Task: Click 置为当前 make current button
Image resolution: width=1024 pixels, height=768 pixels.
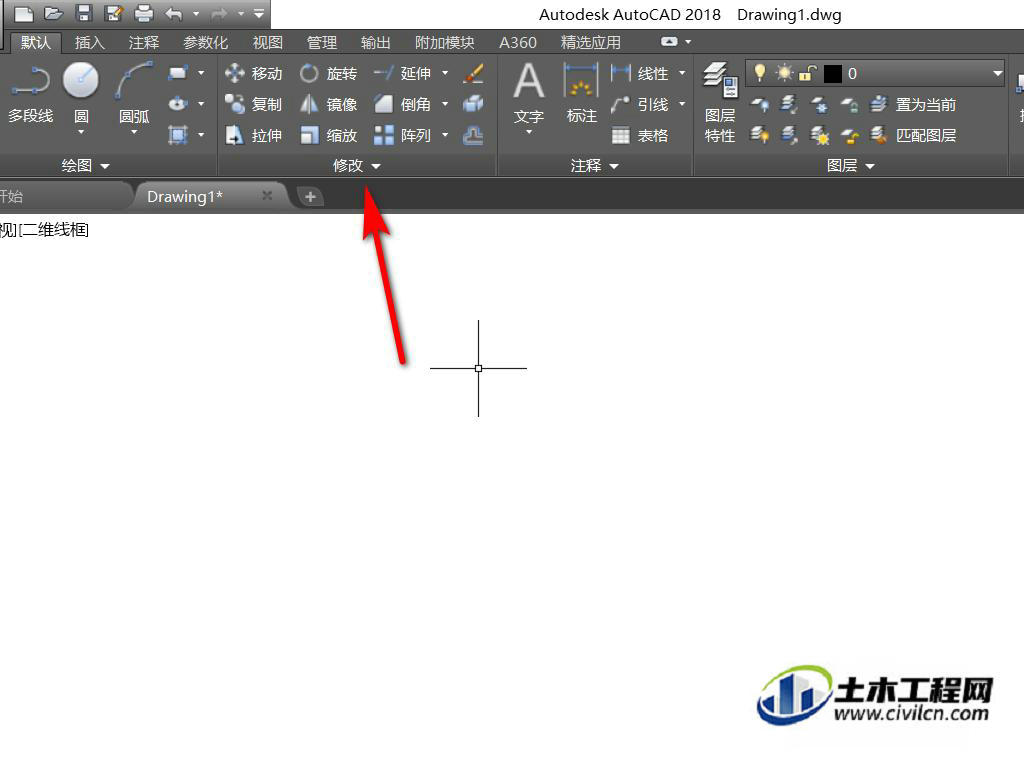Action: click(x=914, y=104)
